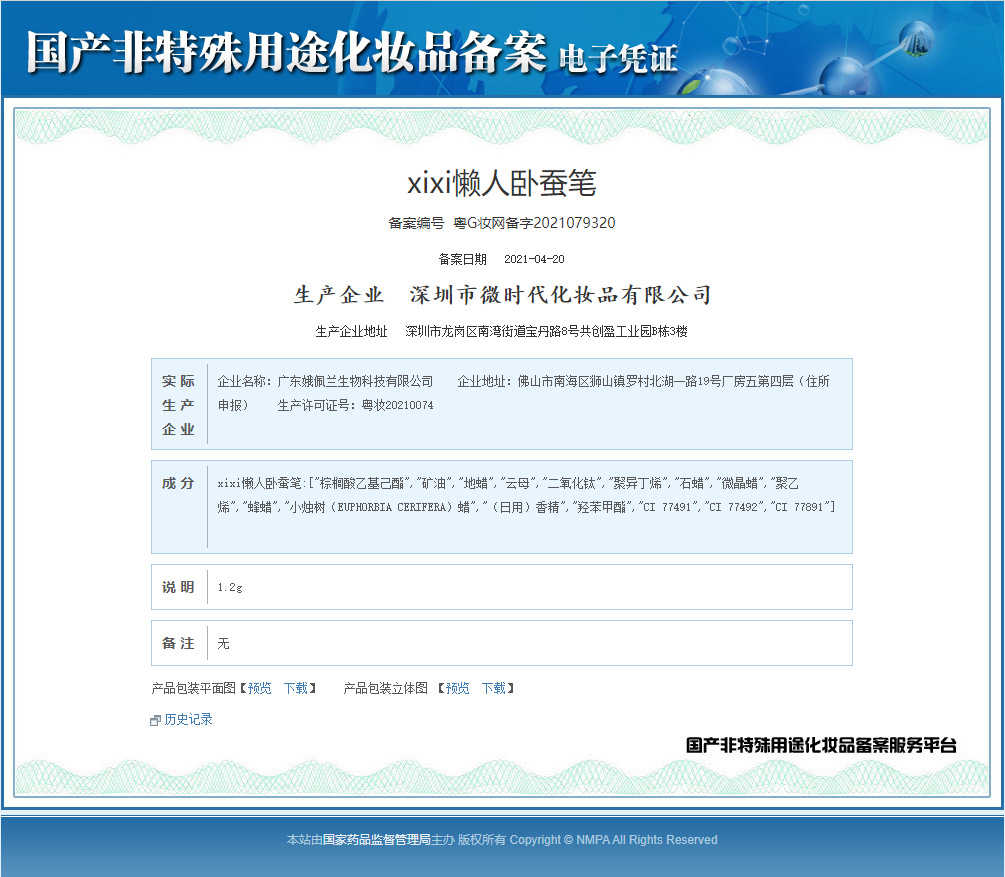Download the 产品包装立体图 image
Image resolution: width=1005 pixels, height=877 pixels.
pyautogui.click(x=494, y=688)
